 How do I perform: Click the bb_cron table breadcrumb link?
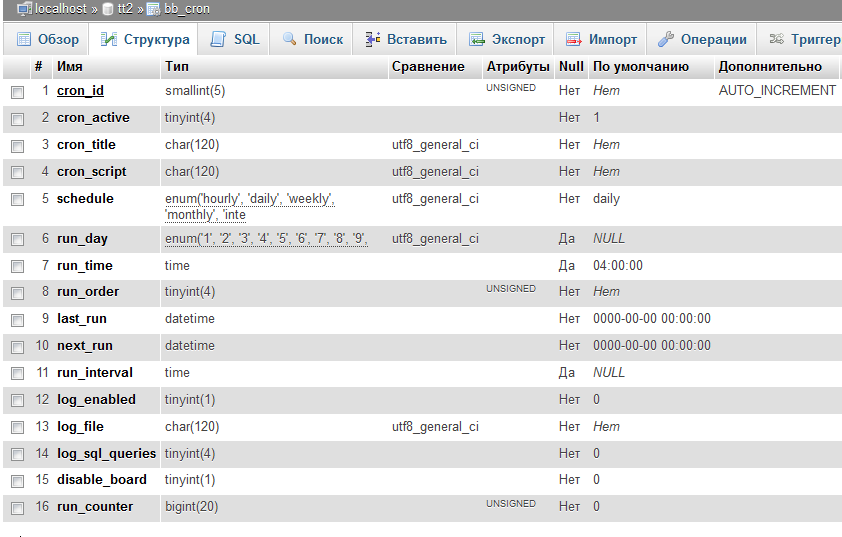189,8
